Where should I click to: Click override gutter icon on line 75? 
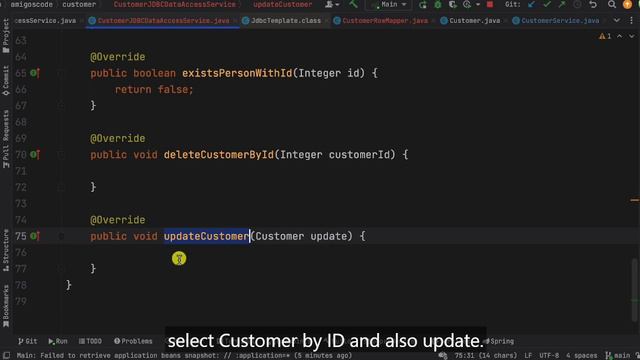[35, 236]
